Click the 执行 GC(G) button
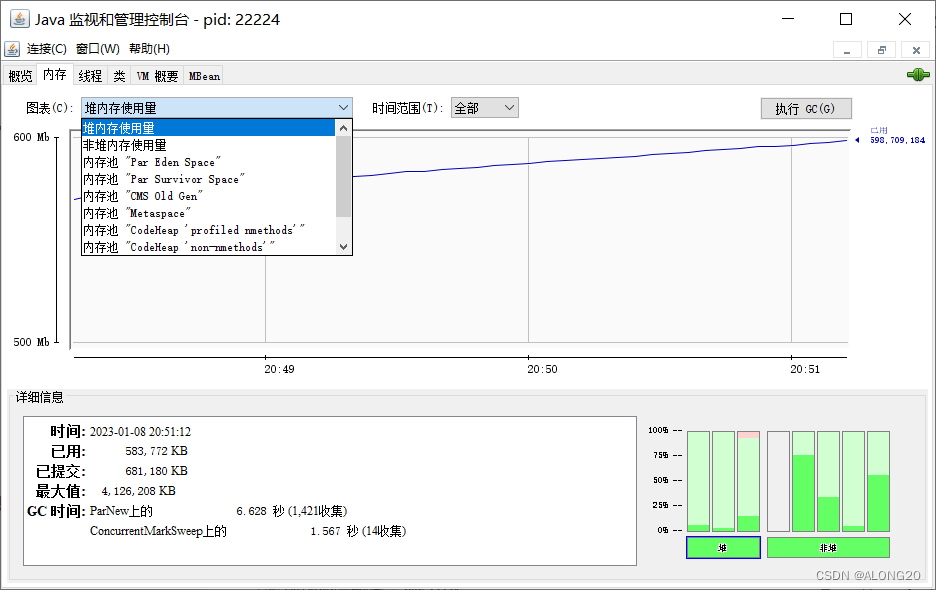 coord(806,109)
